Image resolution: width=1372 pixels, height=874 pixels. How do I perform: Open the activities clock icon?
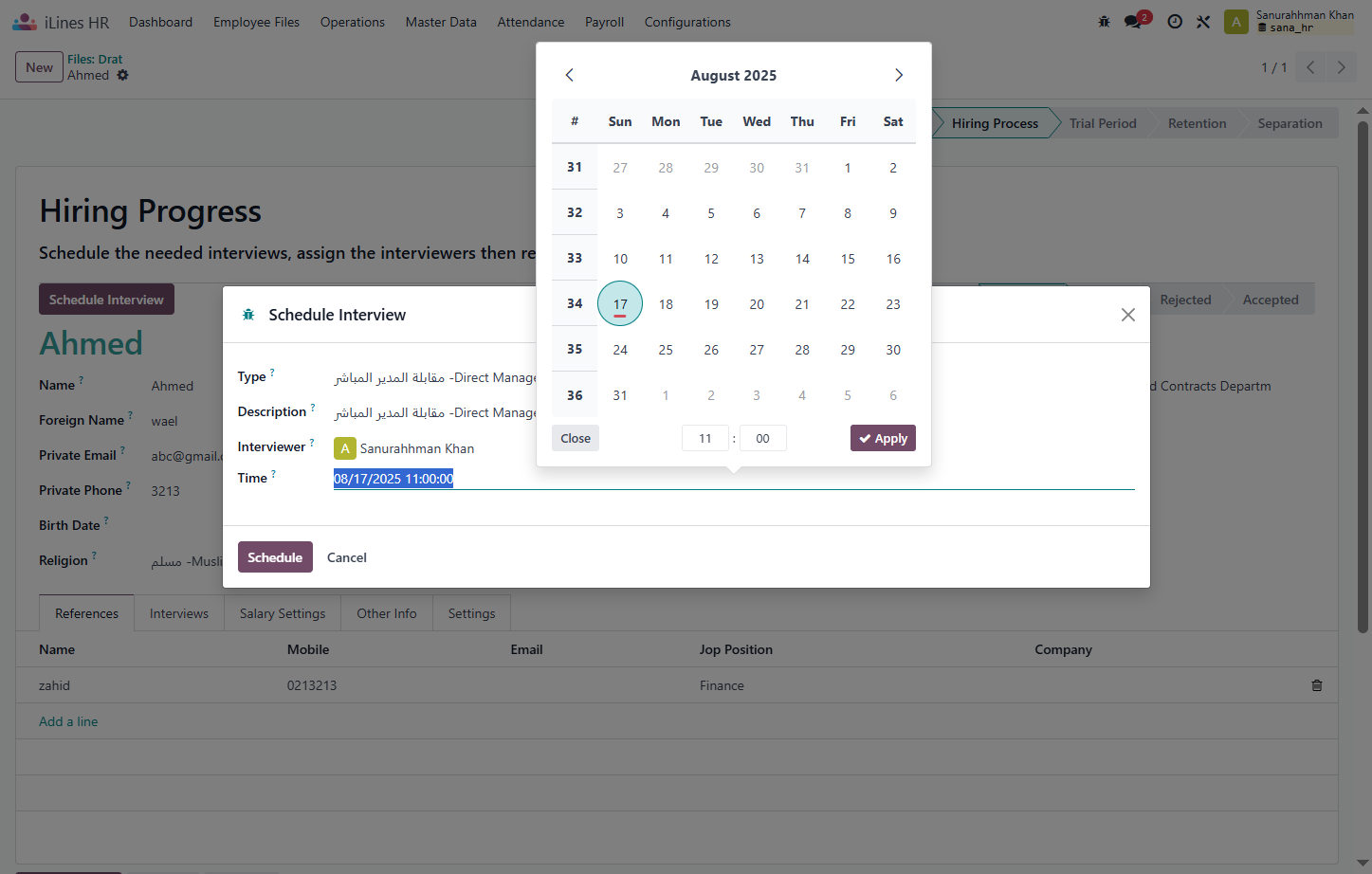click(x=1175, y=22)
